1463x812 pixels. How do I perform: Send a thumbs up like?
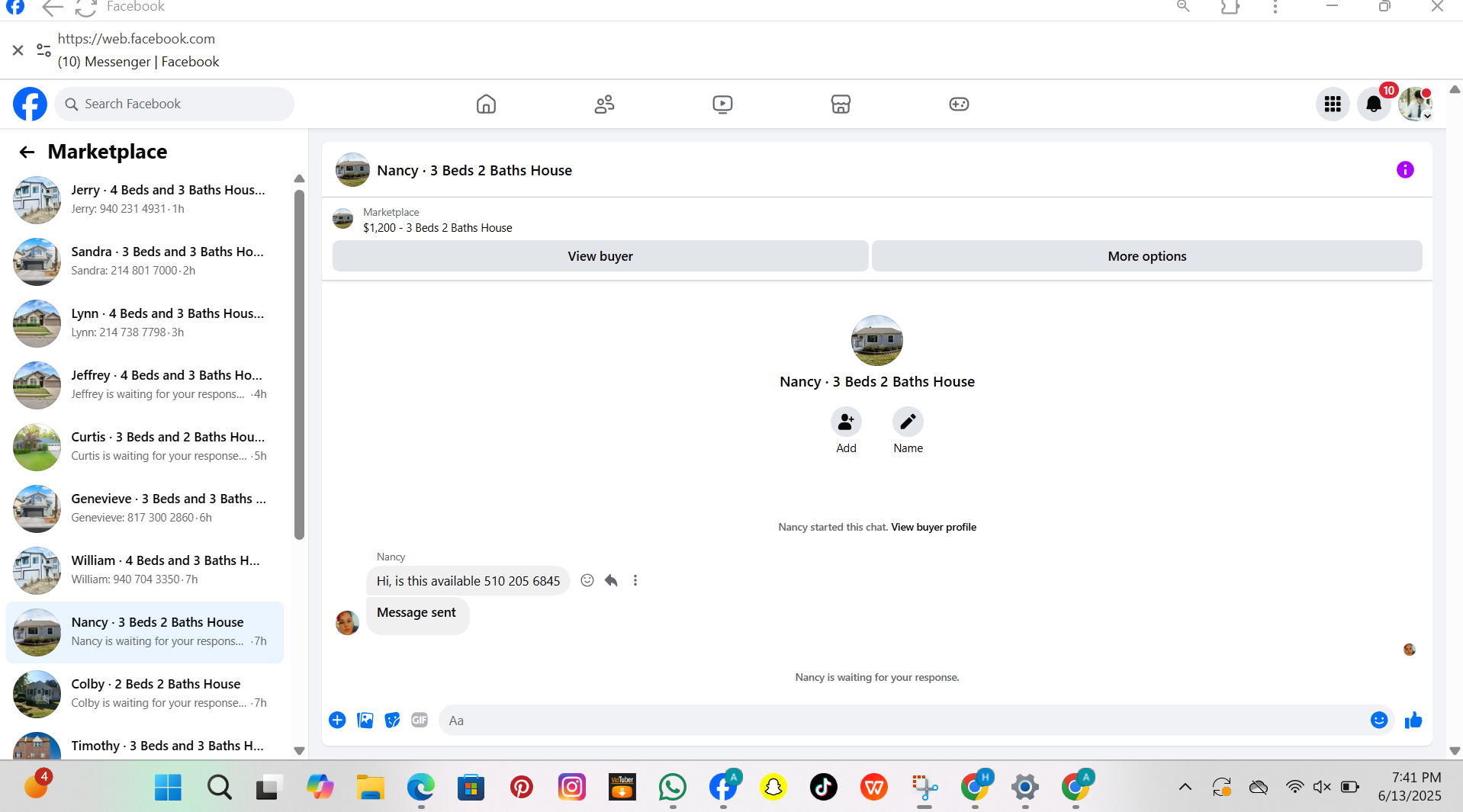pos(1413,720)
